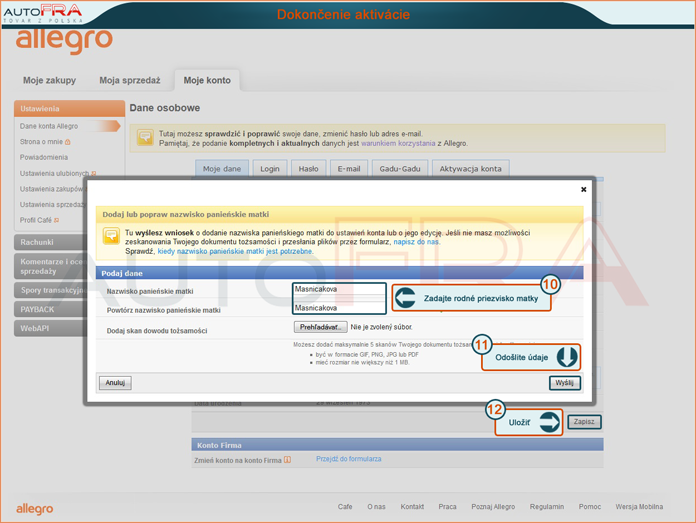Open the Kontakt footer link

[x=412, y=507]
